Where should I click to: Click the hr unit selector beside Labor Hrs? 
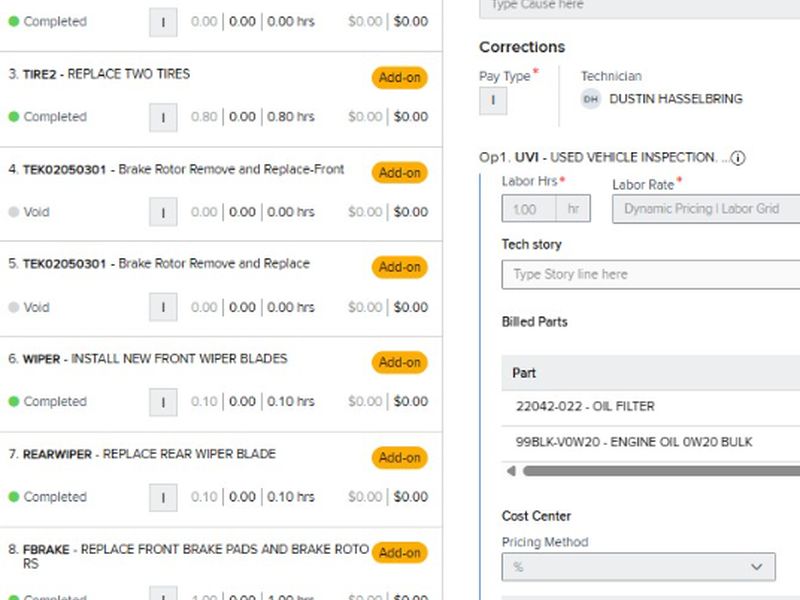click(x=574, y=209)
